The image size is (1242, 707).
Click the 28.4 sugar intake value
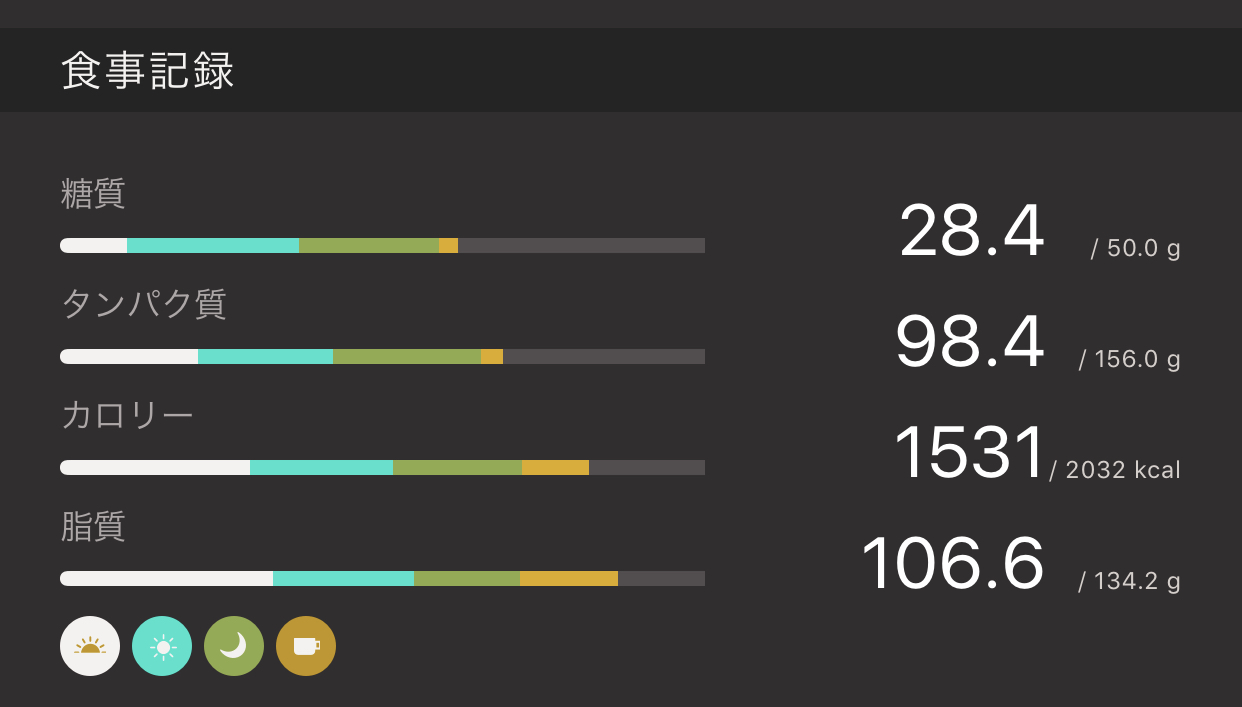(971, 232)
